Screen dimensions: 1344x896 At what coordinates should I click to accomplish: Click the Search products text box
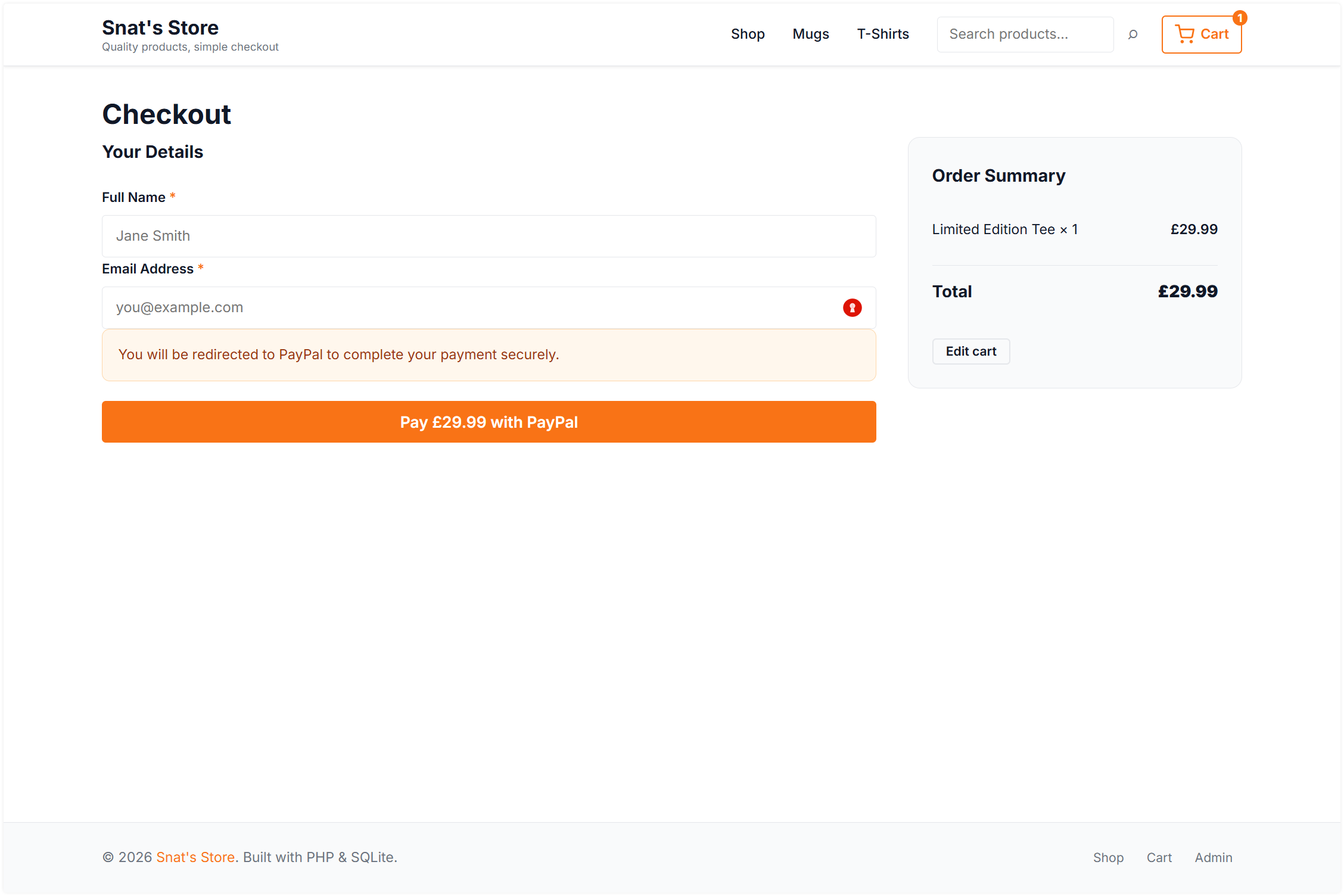[1025, 34]
